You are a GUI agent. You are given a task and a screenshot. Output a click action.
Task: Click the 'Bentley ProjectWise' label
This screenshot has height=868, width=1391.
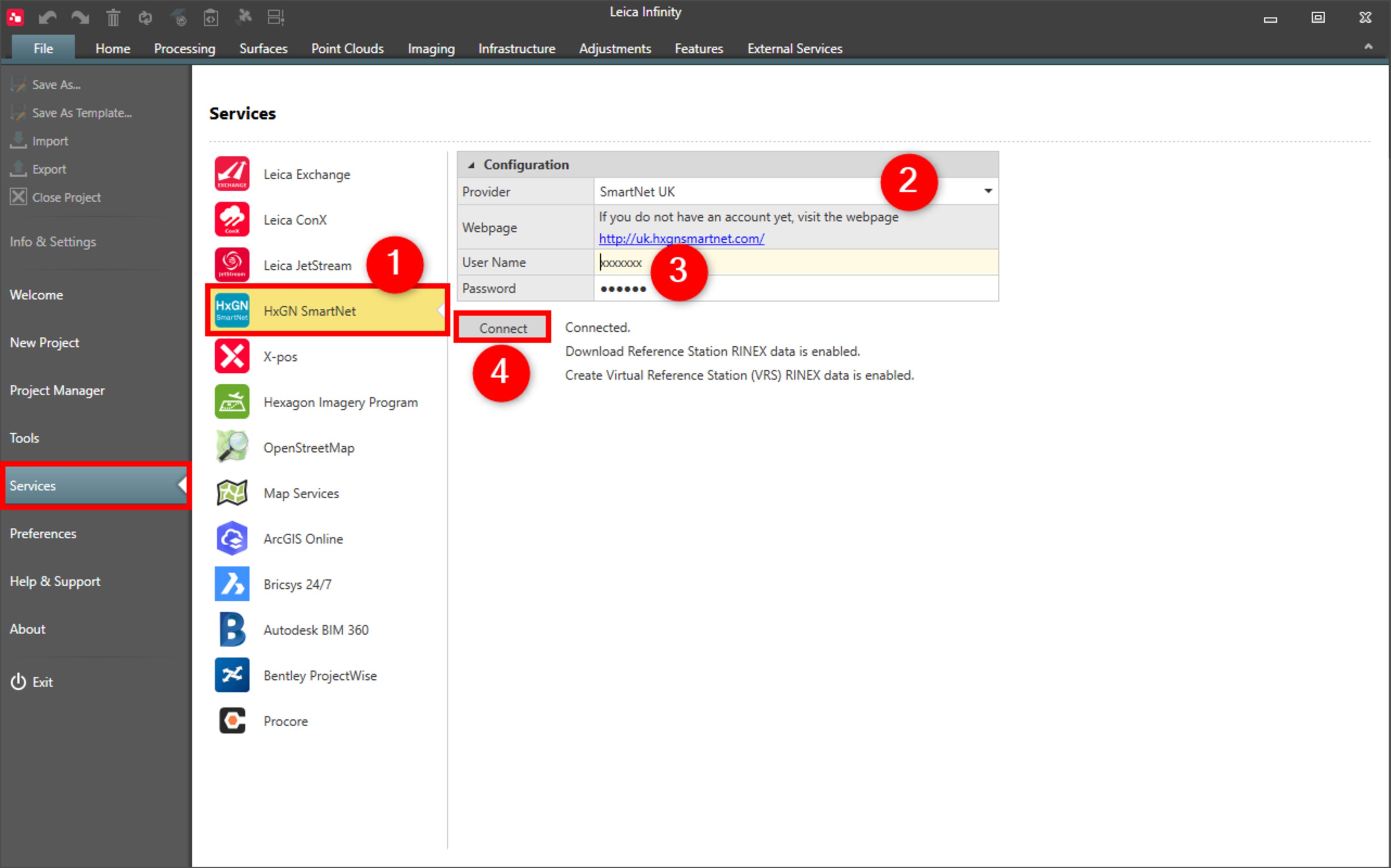[x=320, y=676]
